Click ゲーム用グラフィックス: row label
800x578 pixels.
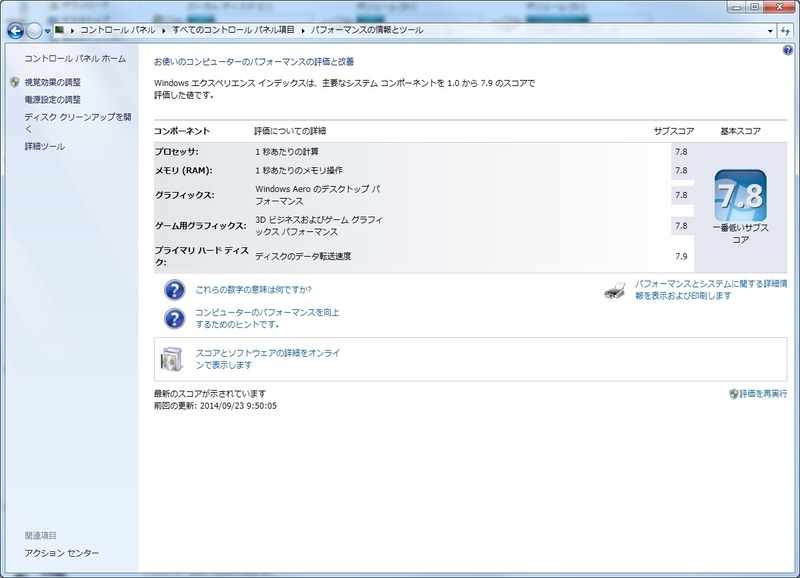(201, 225)
